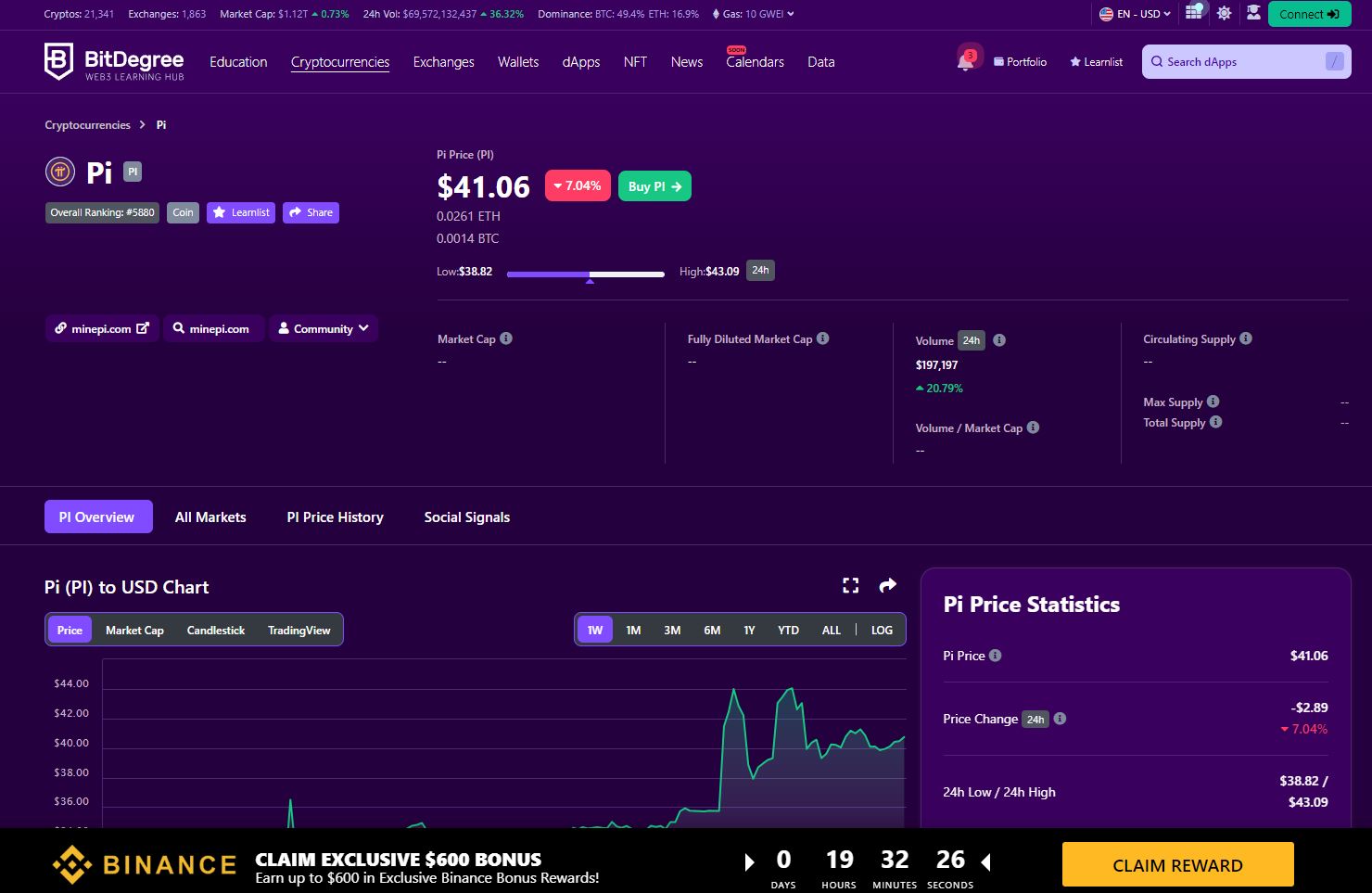Click the Volume / Market Cap info icon

pos(1033,427)
